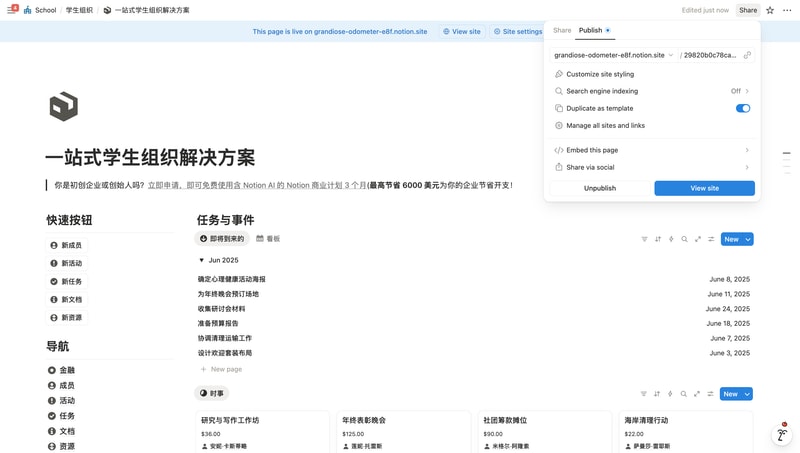Image resolution: width=800 pixels, height=453 pixels.
Task: Collapse the Jun 2025 group
Action: click(x=202, y=260)
